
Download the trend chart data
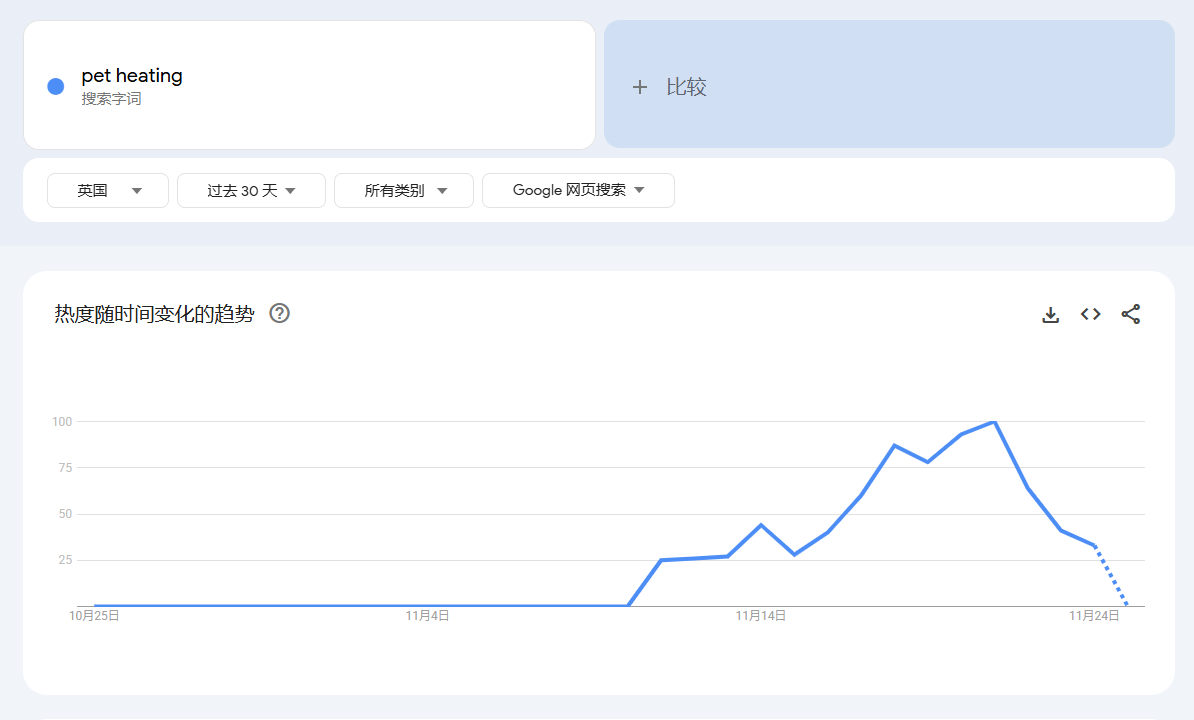(1050, 315)
